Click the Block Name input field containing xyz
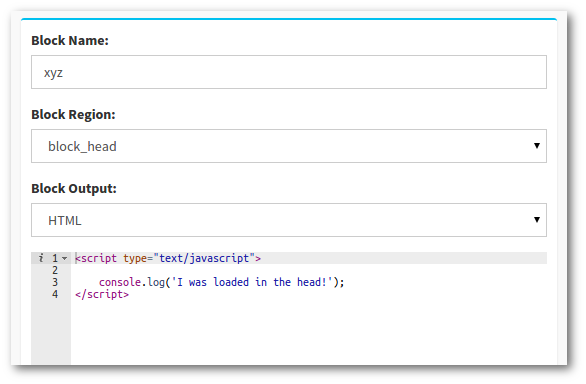The image size is (586, 384). tap(289, 72)
